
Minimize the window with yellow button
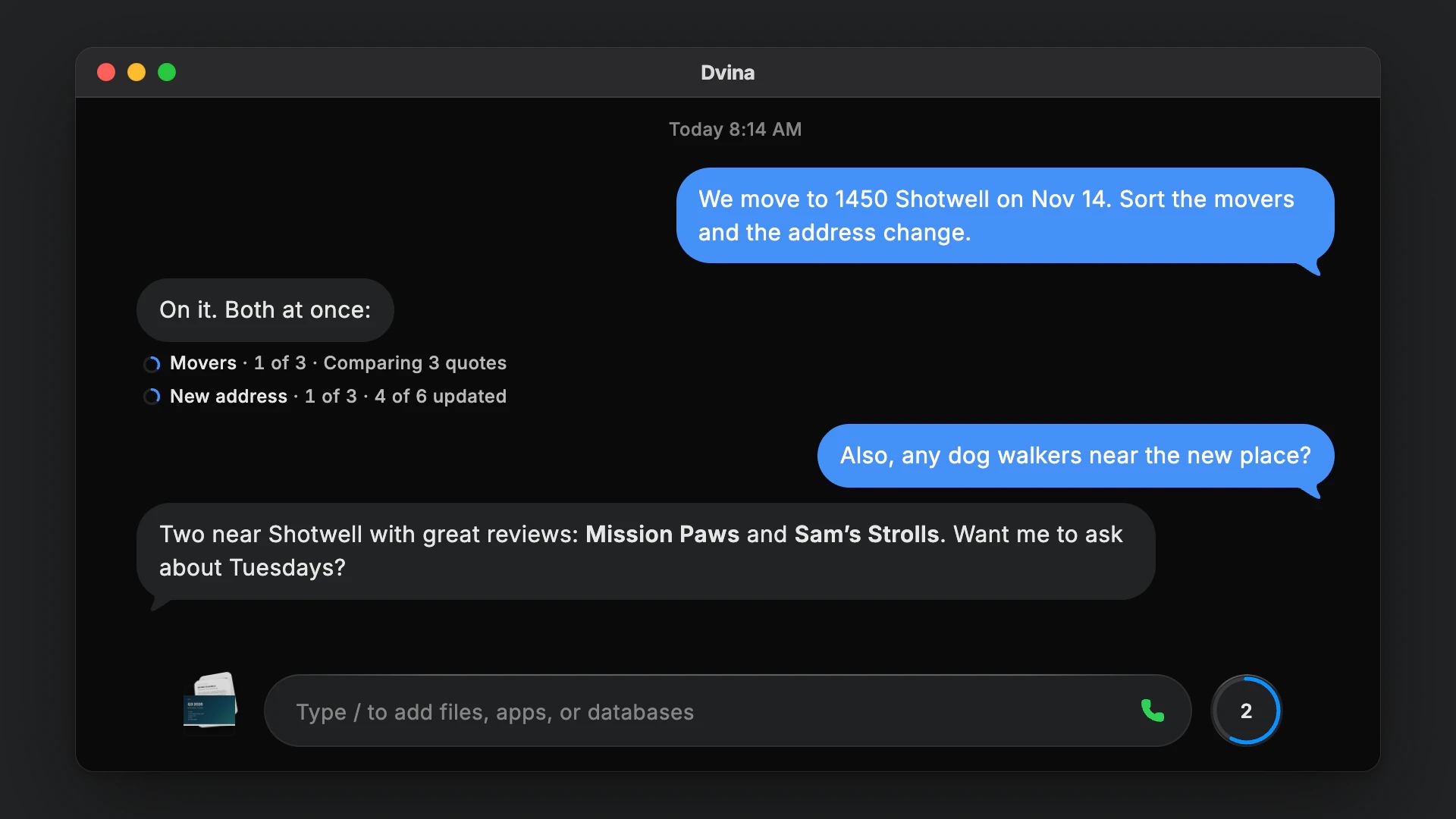[x=136, y=72]
